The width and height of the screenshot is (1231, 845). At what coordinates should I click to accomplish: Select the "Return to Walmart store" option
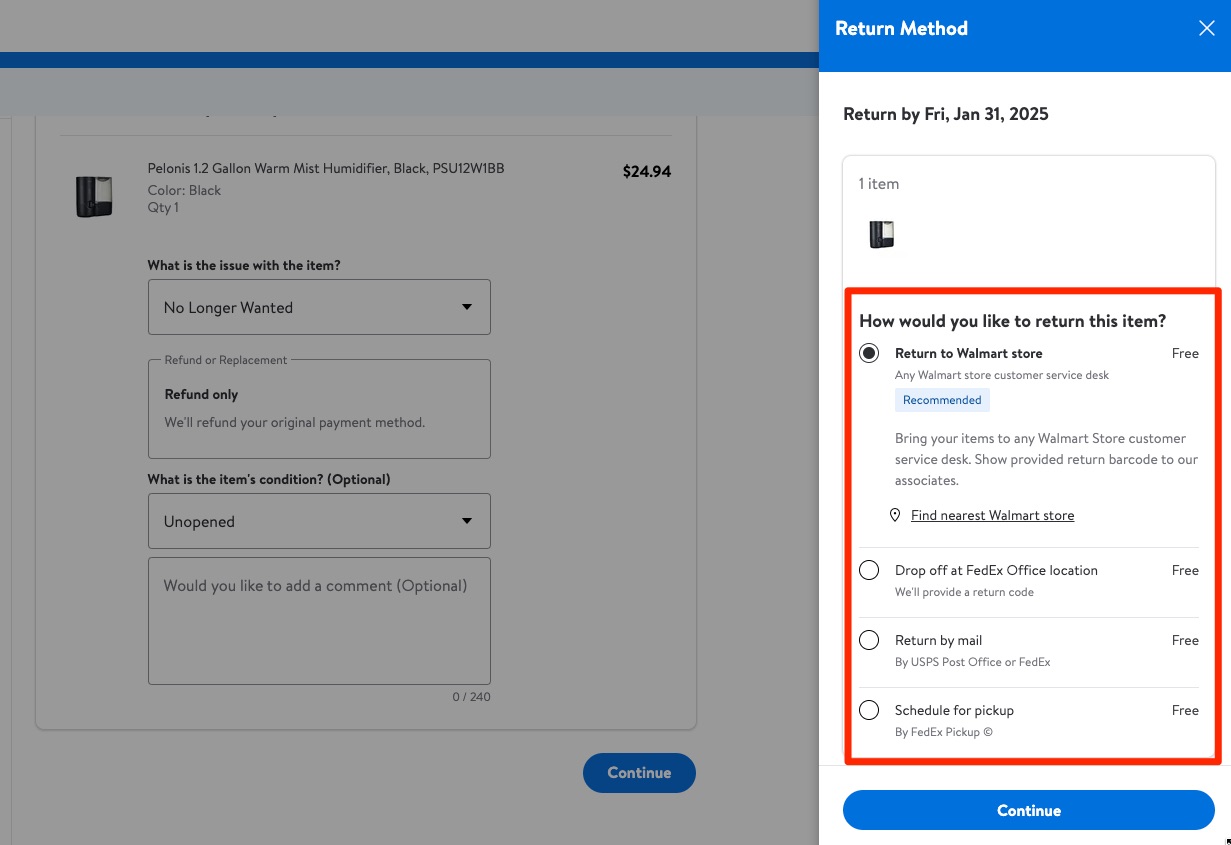869,353
